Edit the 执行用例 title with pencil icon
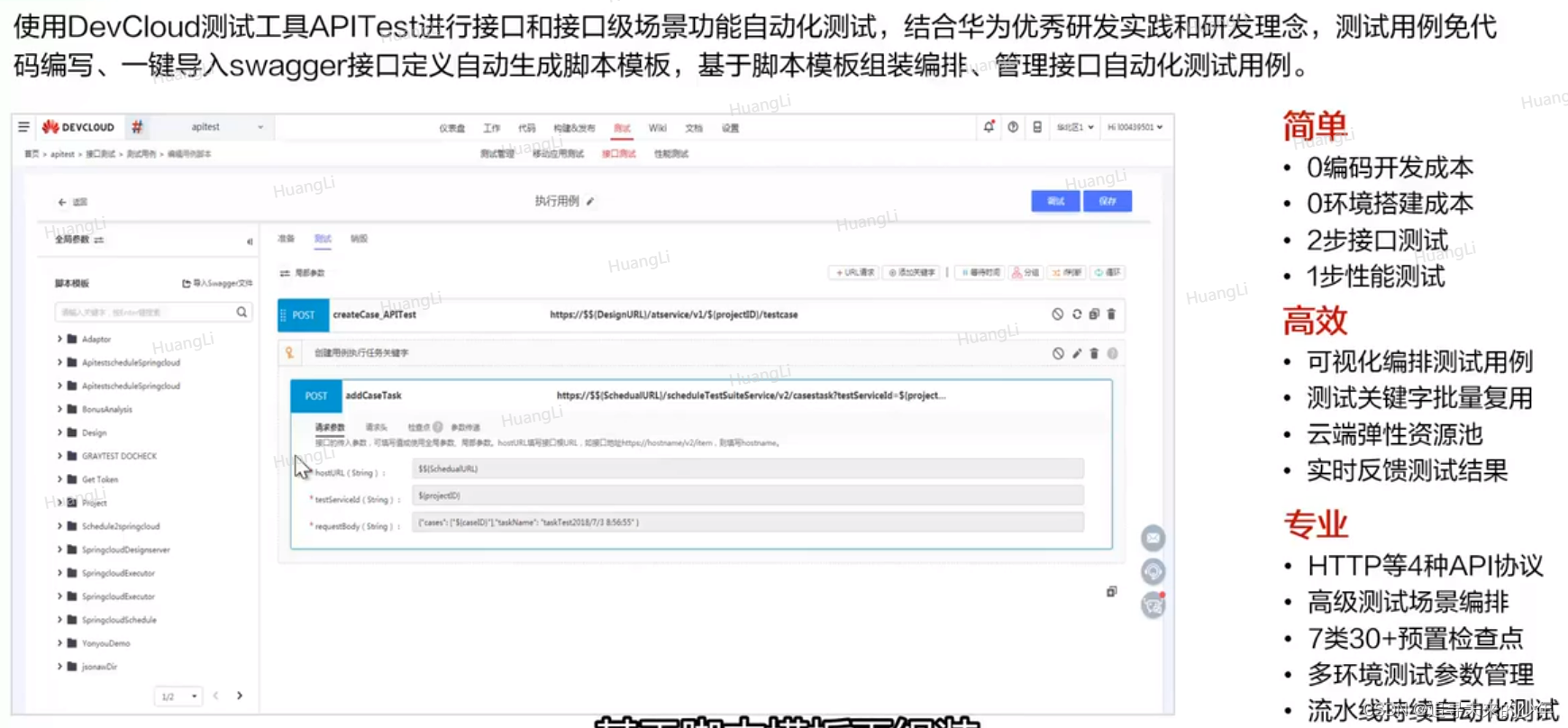Viewport: 1568px width, 728px height. [590, 201]
